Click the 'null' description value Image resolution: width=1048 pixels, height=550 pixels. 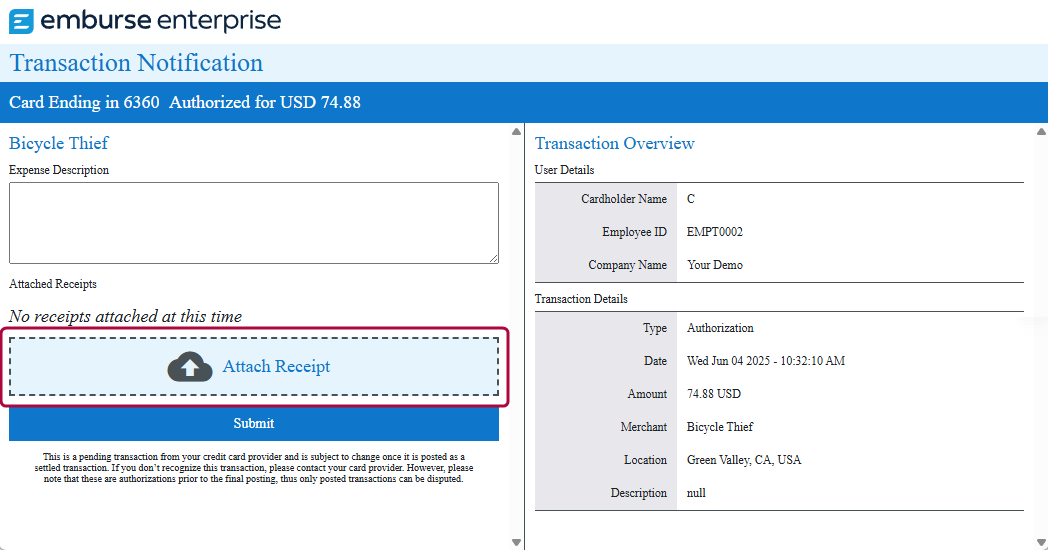tap(696, 493)
